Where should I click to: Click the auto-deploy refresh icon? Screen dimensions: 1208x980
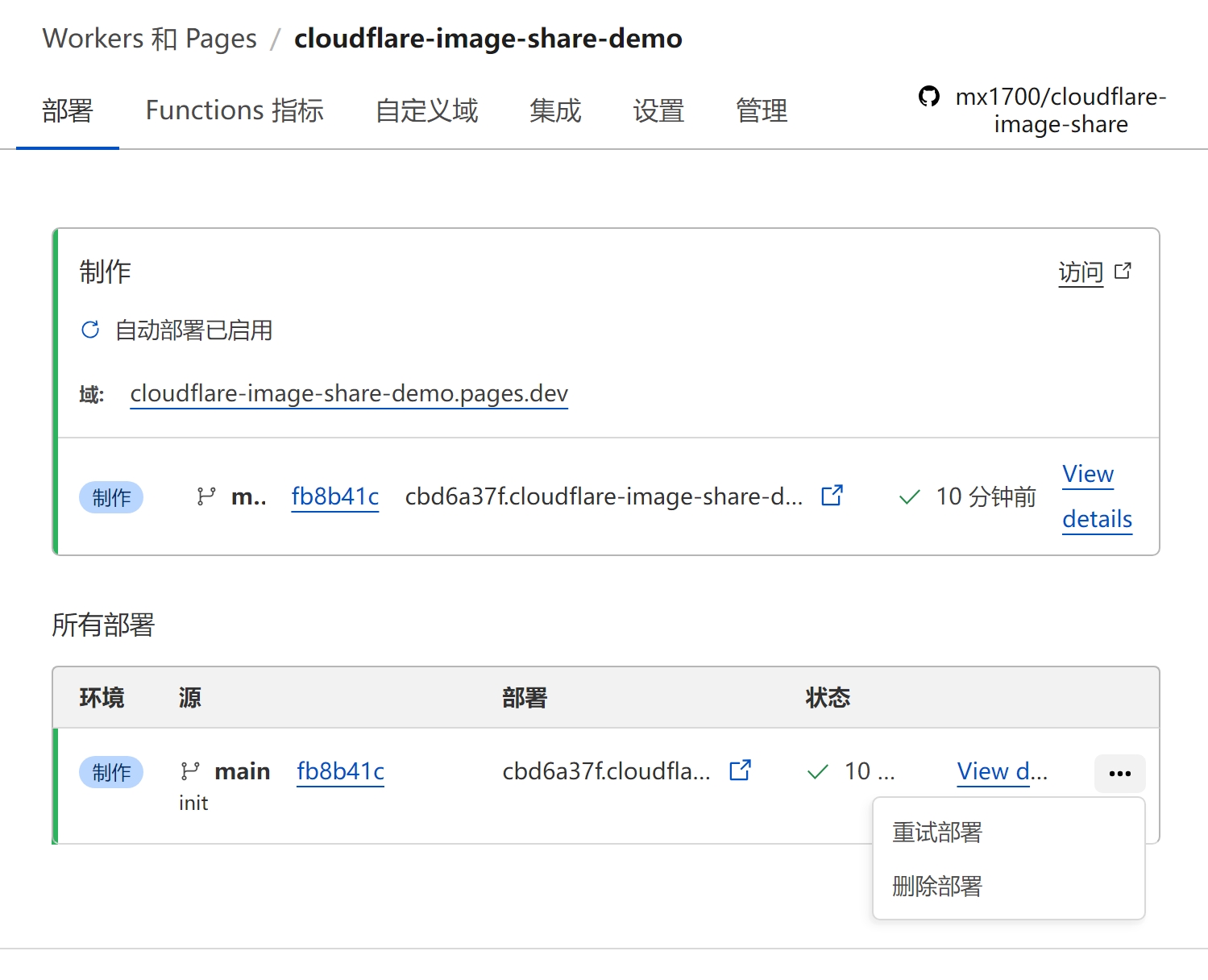[90, 330]
